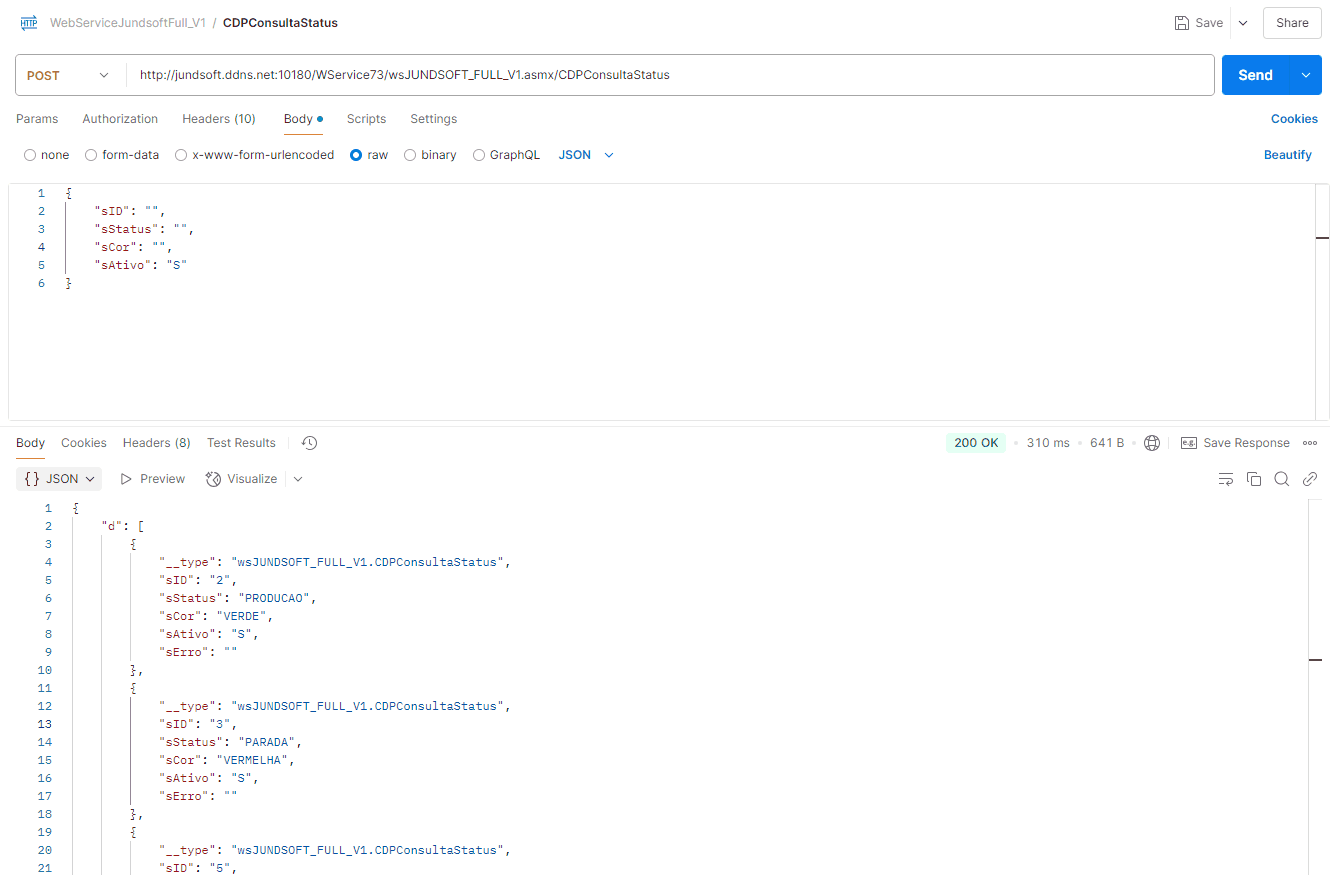View request history using the clock icon
Viewport: 1330px width, 882px height.
point(309,442)
